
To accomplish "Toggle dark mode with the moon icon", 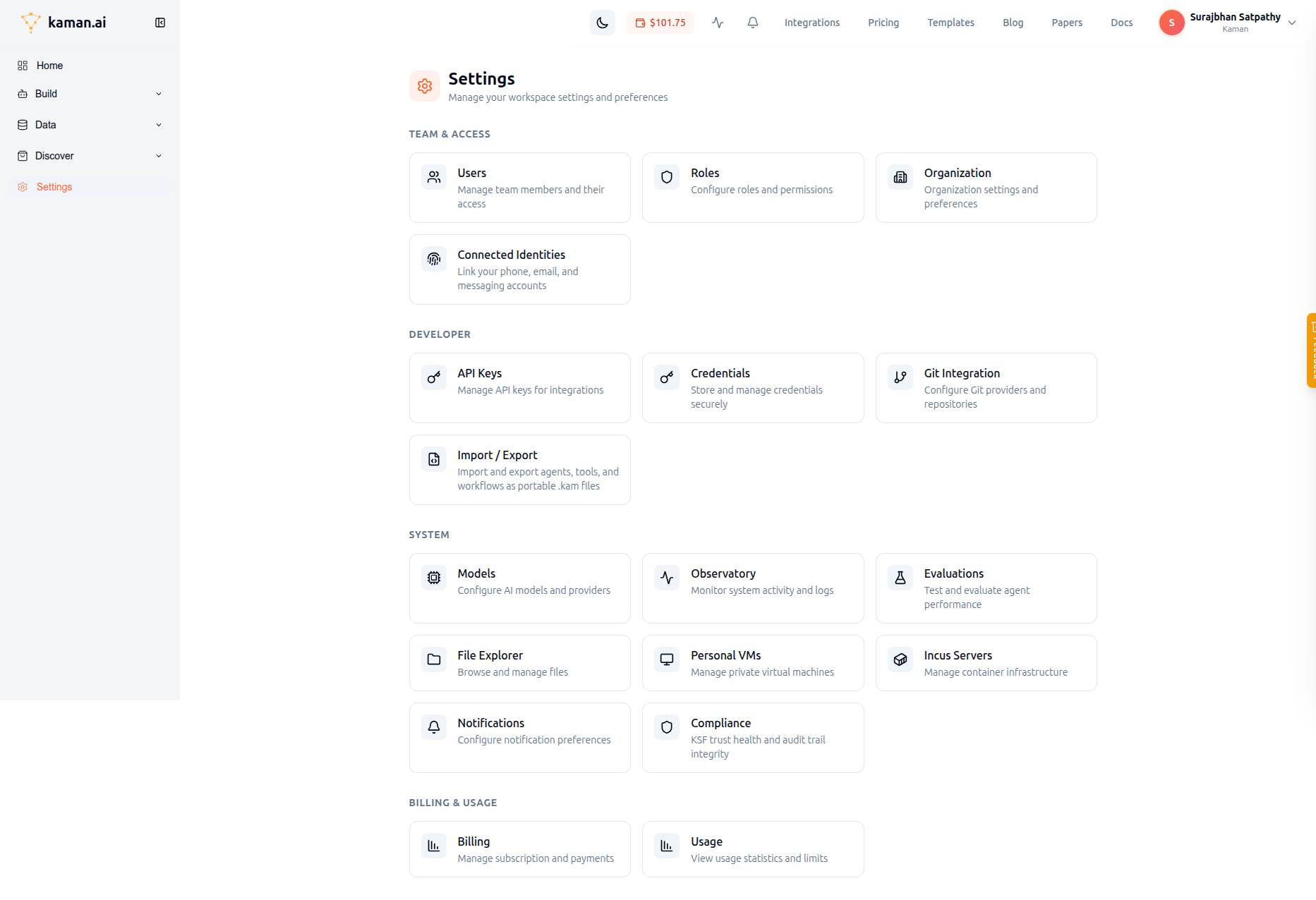I will point(602,23).
